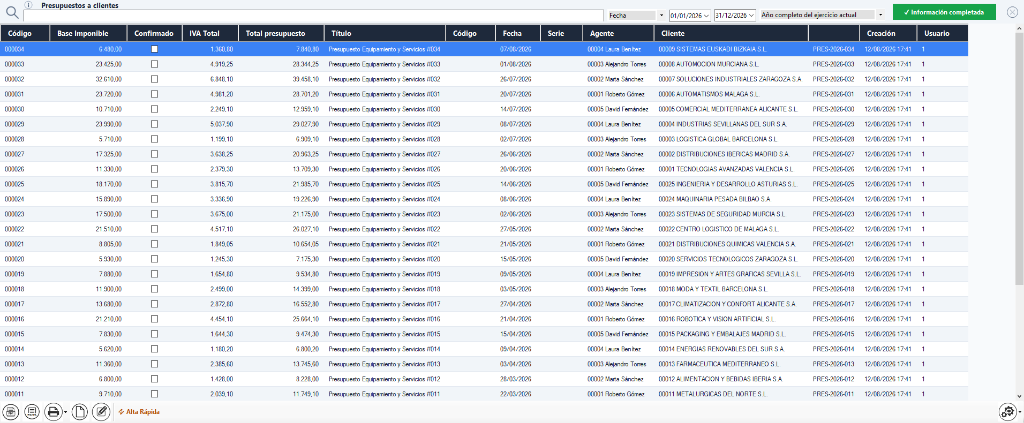This screenshot has width=1024, height=423.
Task: Select client AUTOMATISMOS MALAGA S.L.
Action: pos(709,94)
